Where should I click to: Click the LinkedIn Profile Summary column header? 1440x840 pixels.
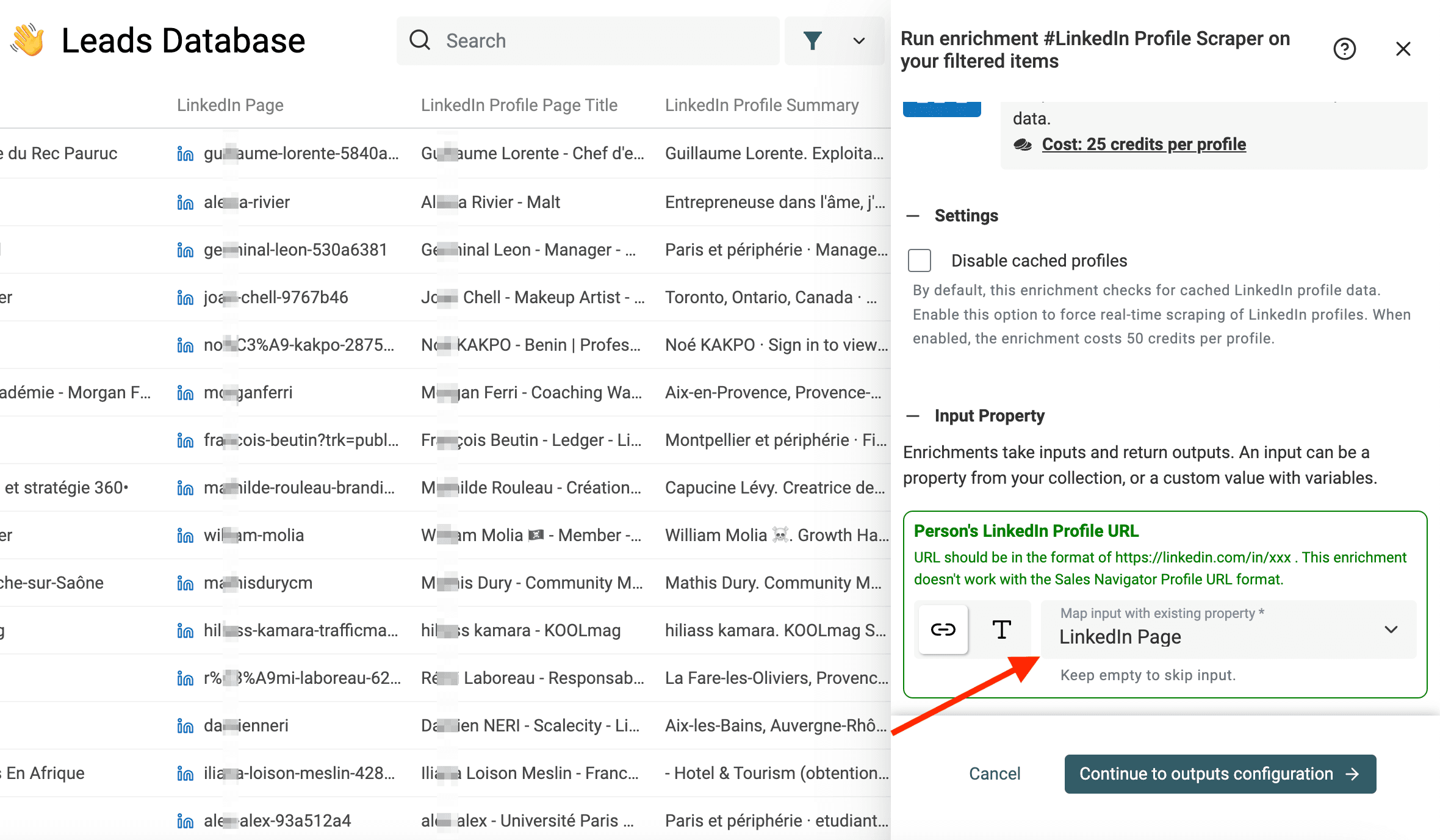761,105
